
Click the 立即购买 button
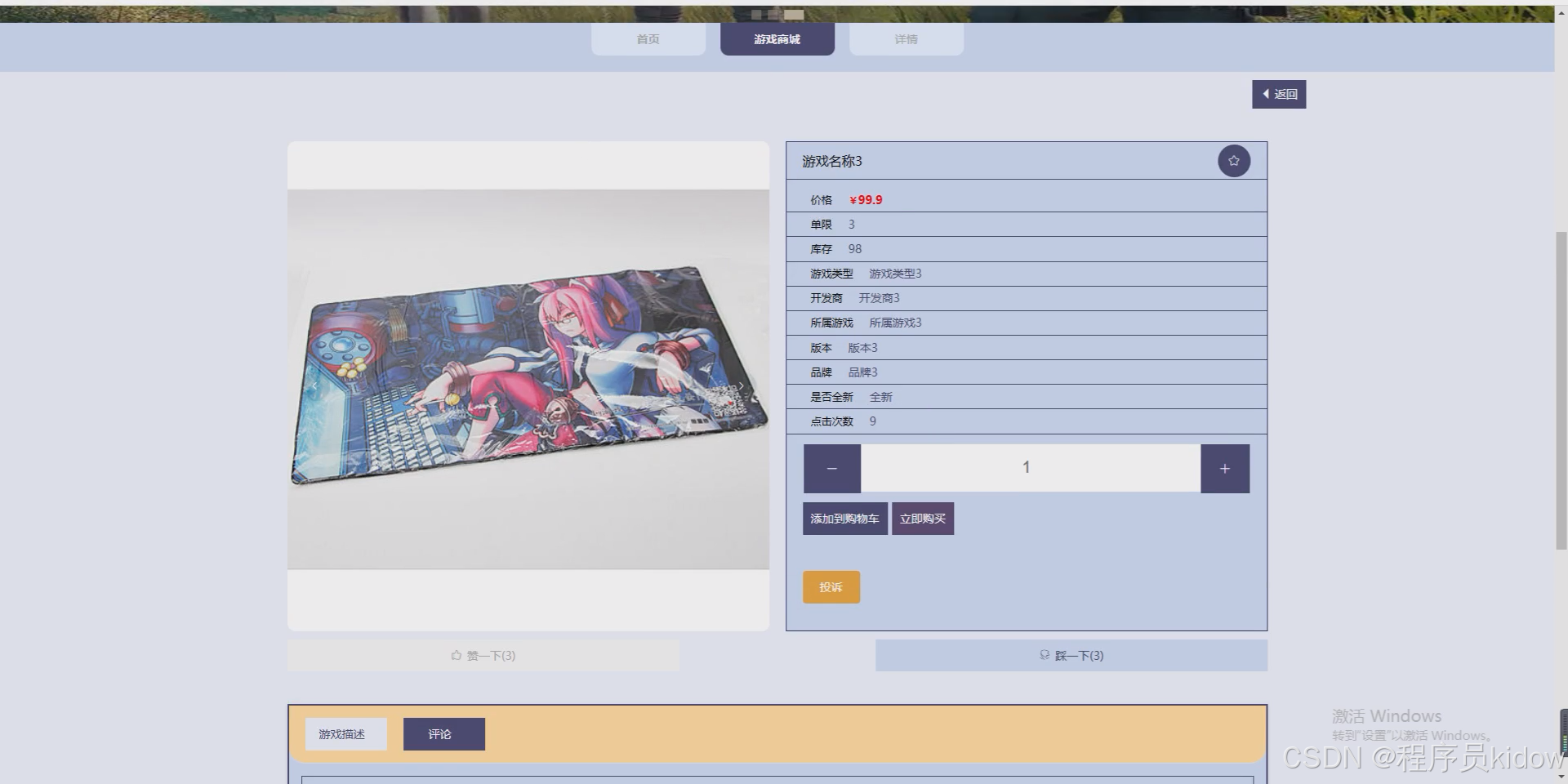click(923, 518)
